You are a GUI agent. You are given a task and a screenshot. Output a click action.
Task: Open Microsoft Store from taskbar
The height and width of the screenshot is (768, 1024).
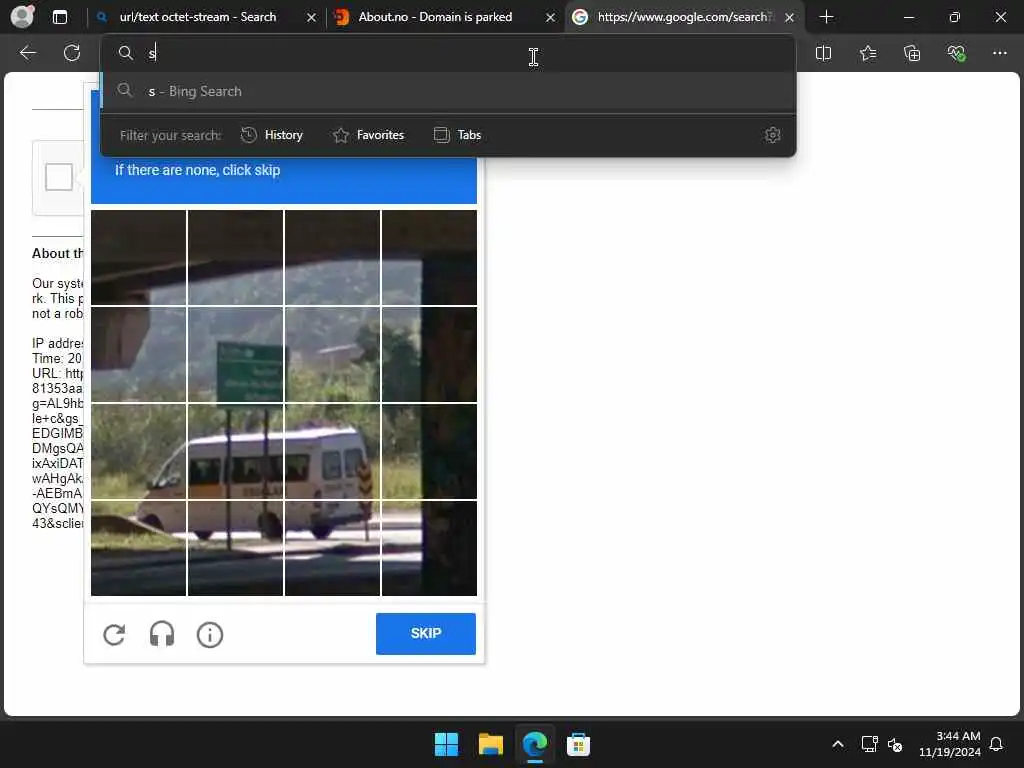pos(578,744)
